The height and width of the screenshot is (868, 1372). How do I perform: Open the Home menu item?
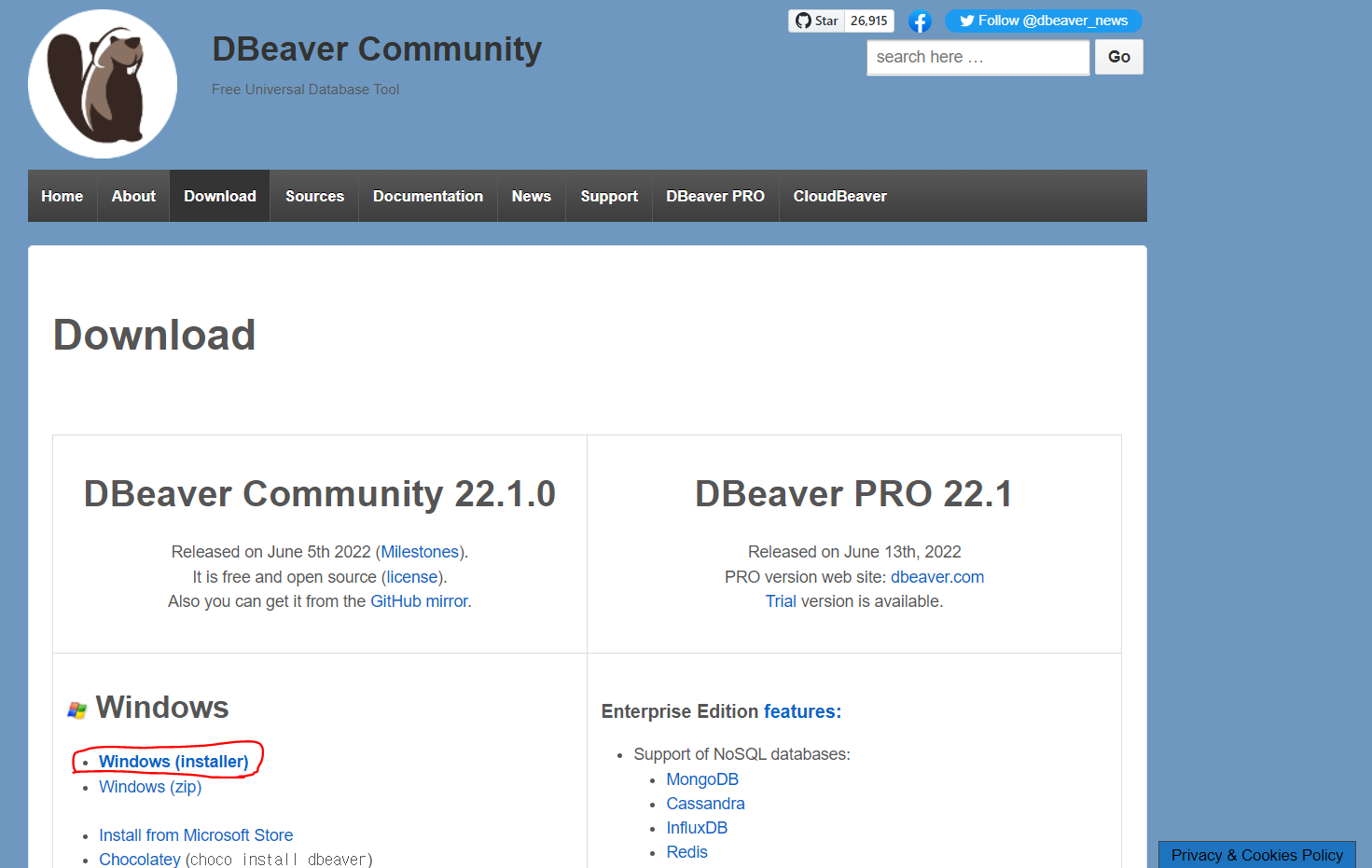tap(62, 196)
